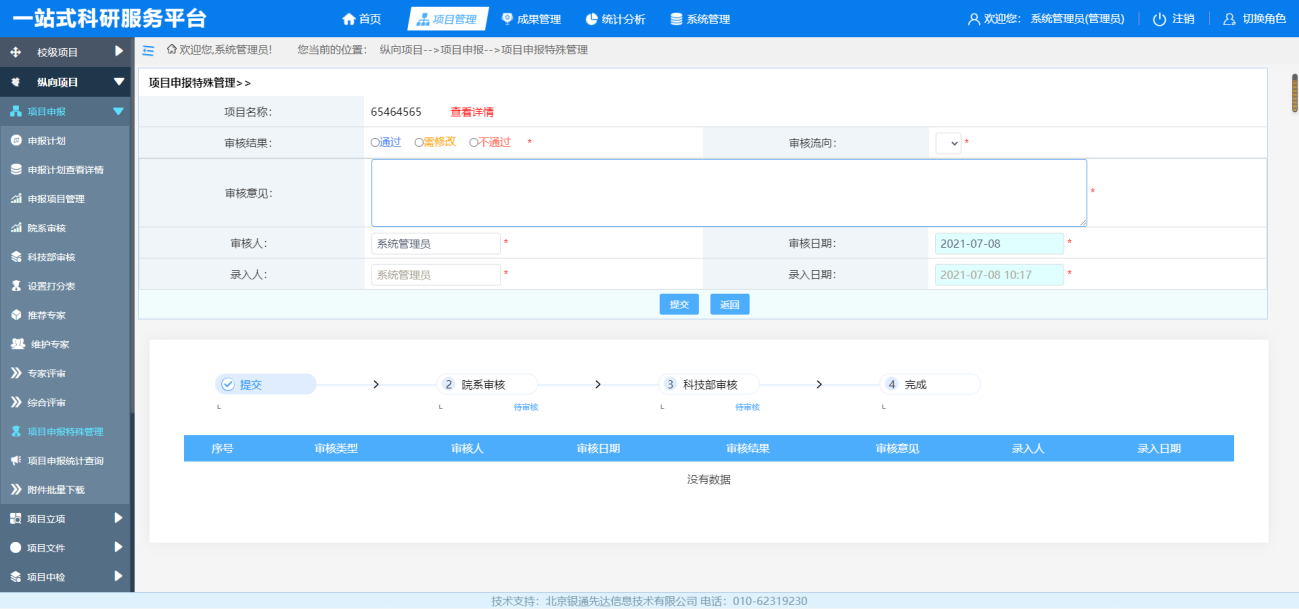Click the 项目立项 icon in sidebar
The image size is (1299, 609).
[x=16, y=519]
